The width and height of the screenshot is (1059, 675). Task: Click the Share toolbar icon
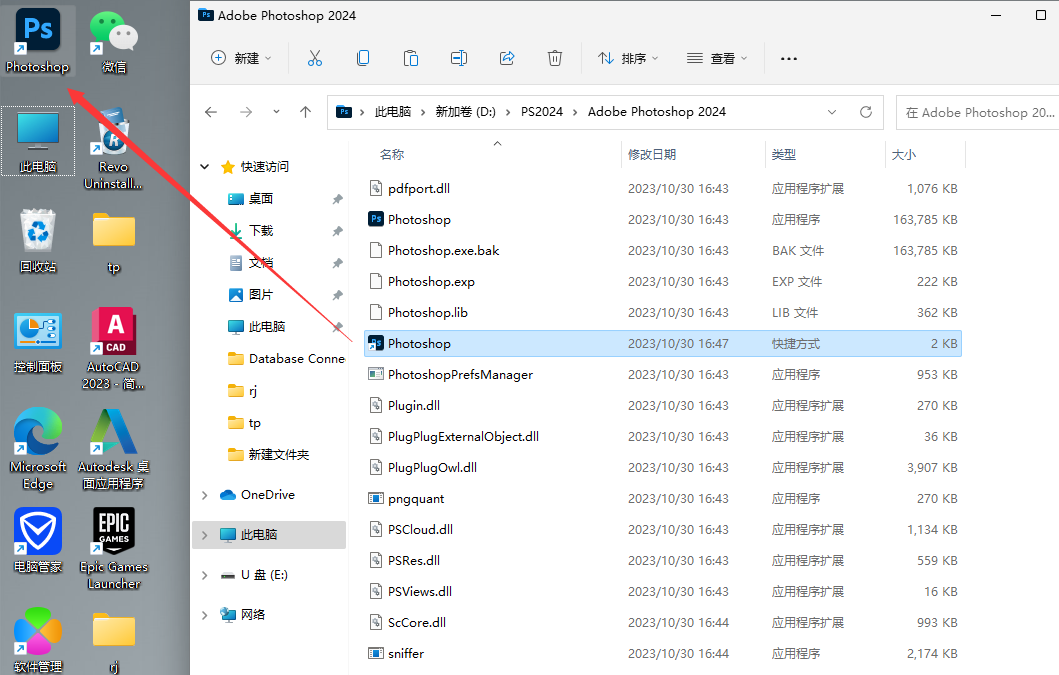coord(507,58)
